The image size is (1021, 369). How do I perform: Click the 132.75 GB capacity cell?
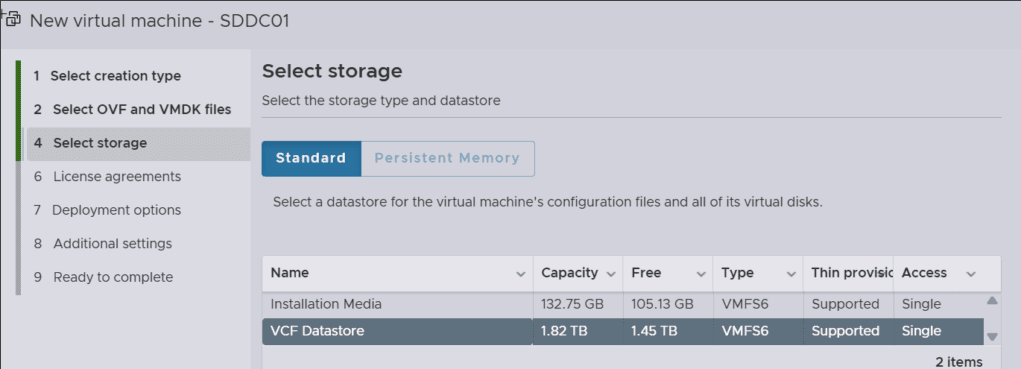point(572,304)
